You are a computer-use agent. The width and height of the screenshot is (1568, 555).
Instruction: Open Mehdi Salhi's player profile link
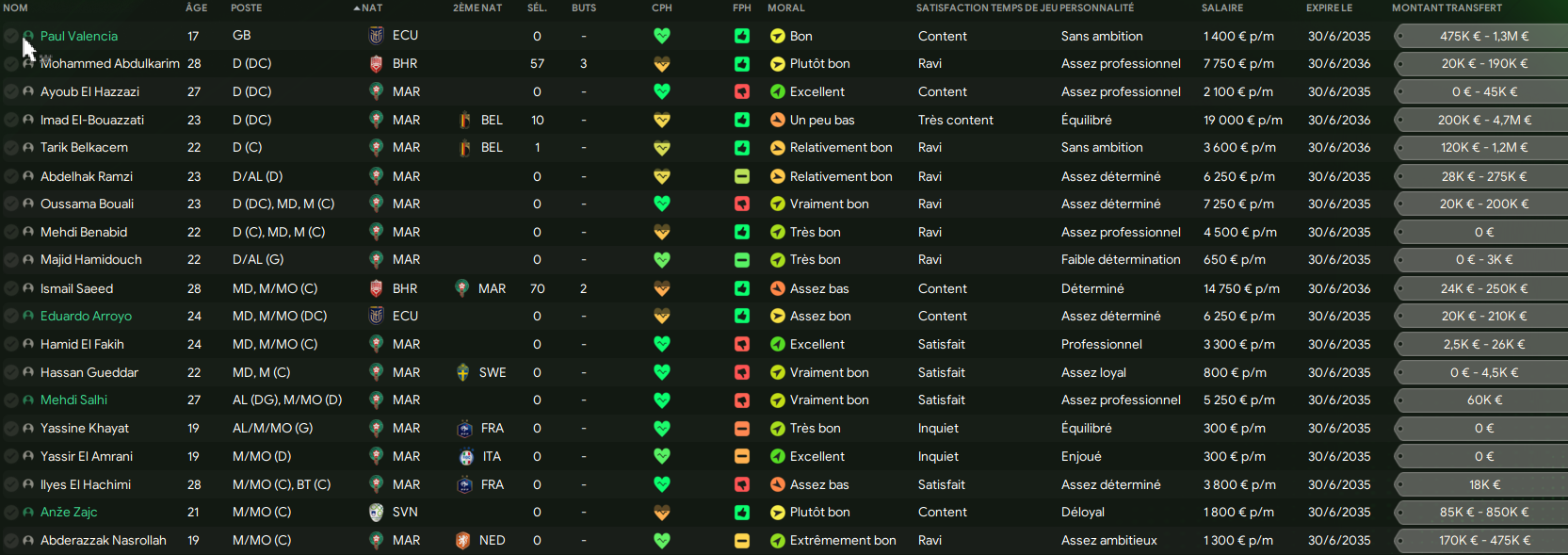[x=73, y=400]
